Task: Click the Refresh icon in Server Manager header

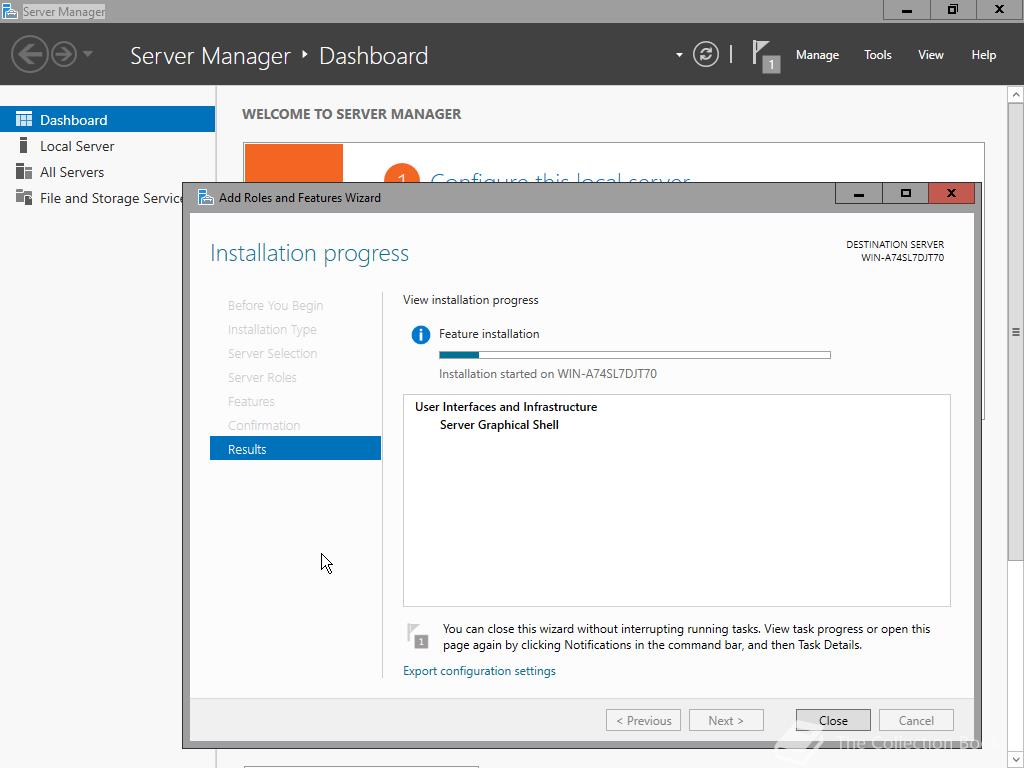Action: 705,54
